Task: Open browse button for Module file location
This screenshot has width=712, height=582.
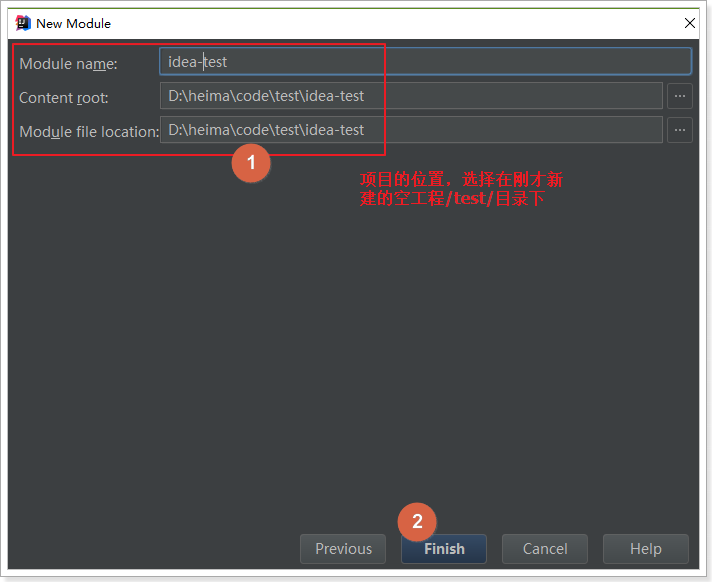Action: [x=680, y=130]
